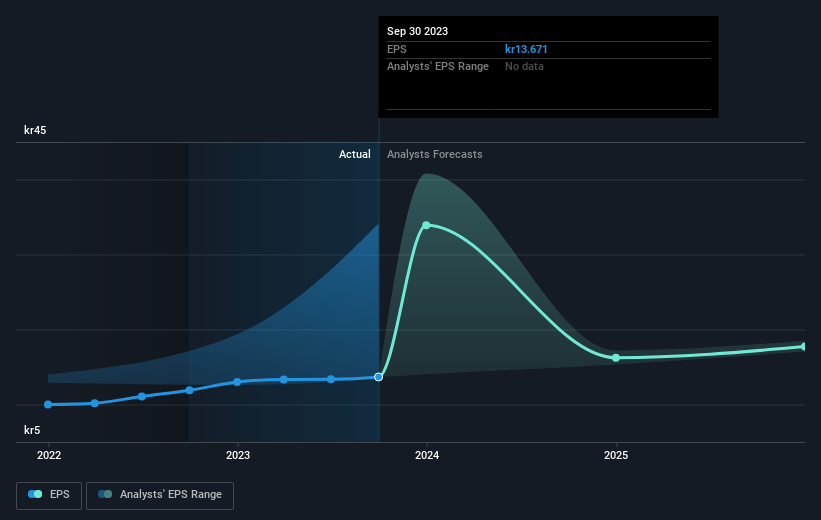Viewport: 821px width, 520px height.
Task: Click the 2025 x-axis label
Action: [x=616, y=455]
